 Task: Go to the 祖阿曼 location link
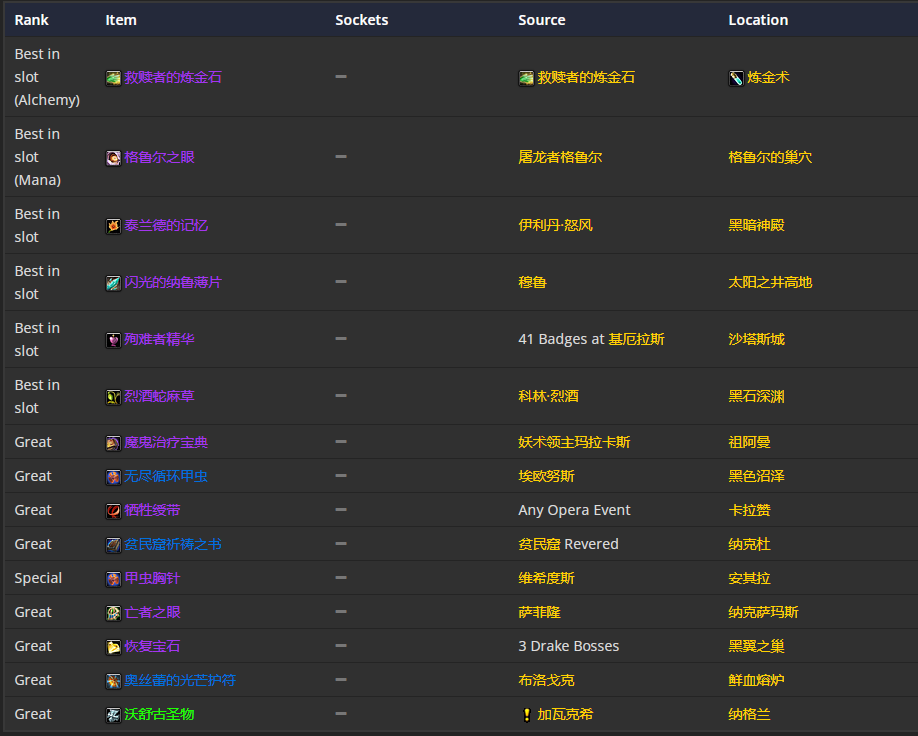pos(749,442)
